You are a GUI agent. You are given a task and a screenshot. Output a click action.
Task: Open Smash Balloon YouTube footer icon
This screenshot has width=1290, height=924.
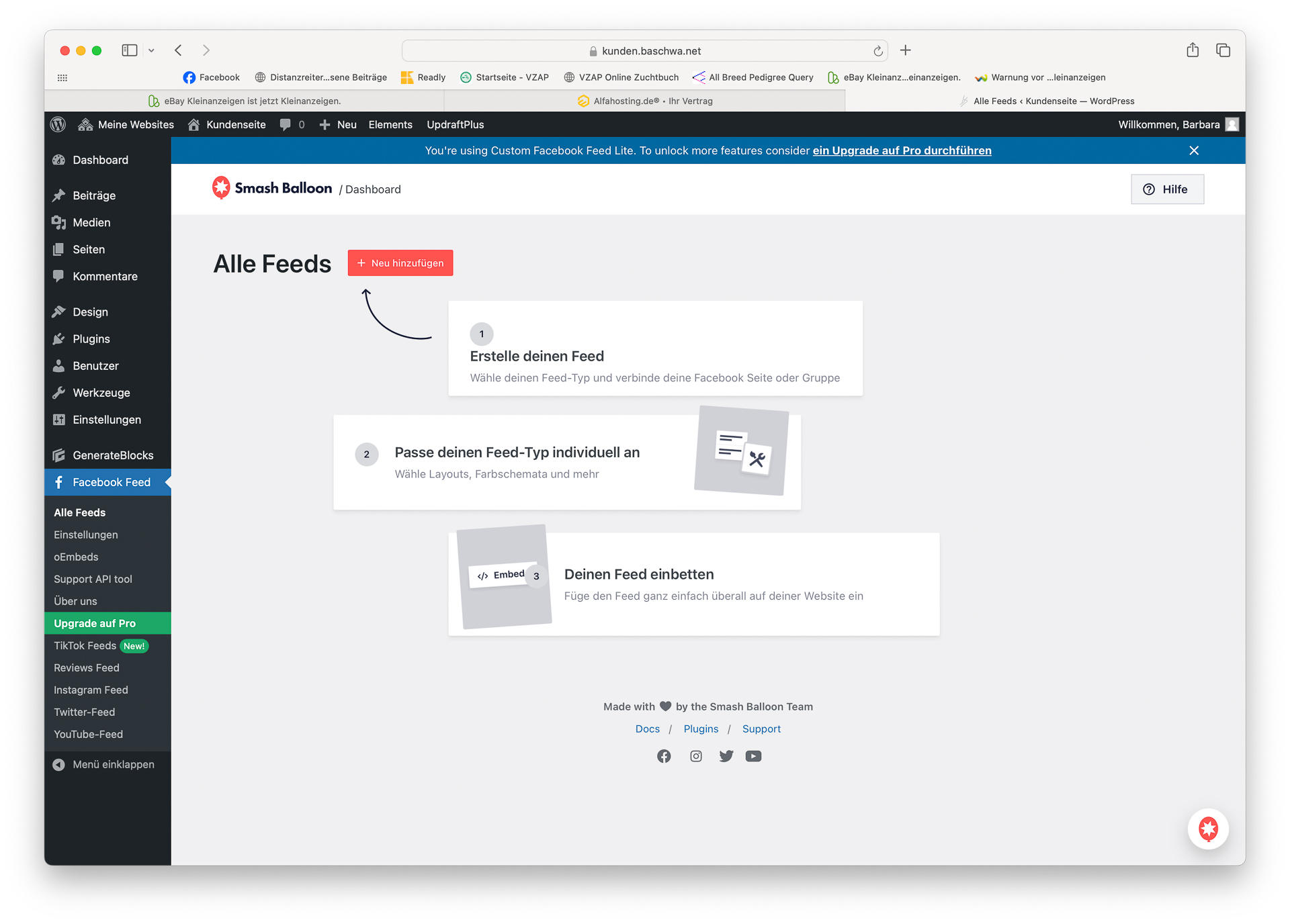[x=753, y=756]
